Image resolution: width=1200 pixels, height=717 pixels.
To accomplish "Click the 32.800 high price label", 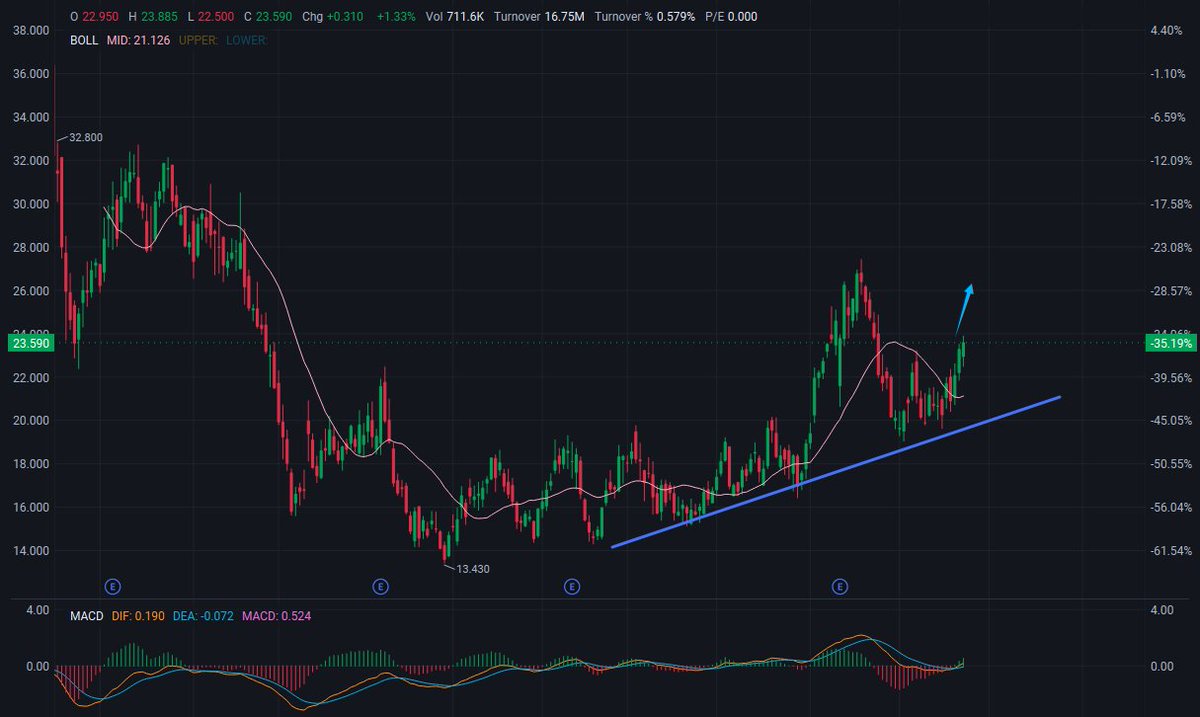I will (x=86, y=138).
